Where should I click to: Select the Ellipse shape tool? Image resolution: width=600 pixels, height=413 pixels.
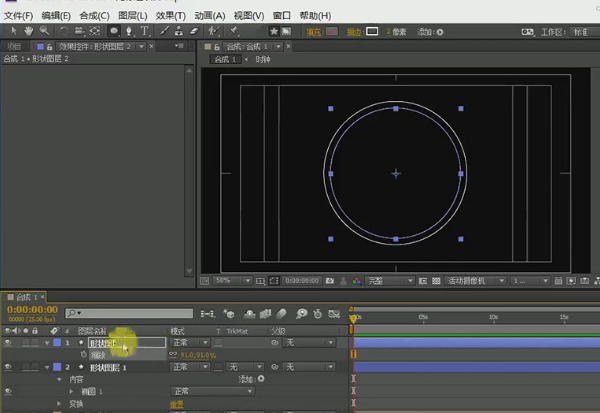tap(114, 31)
